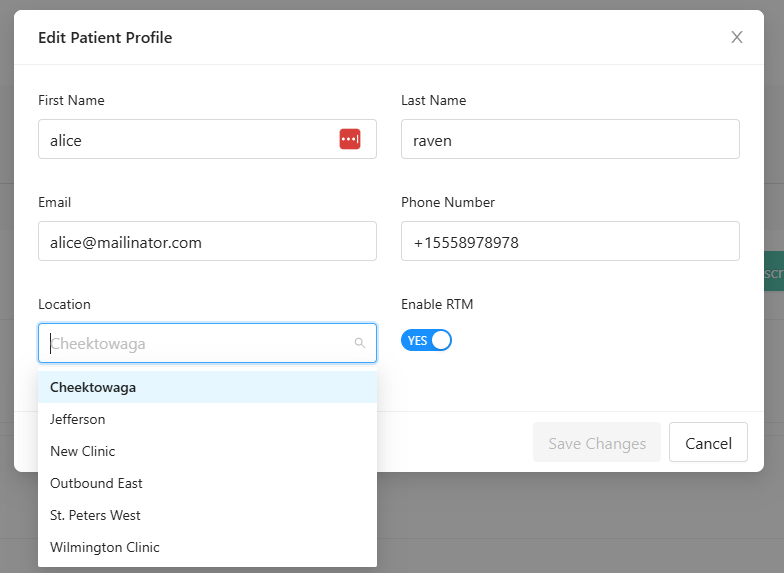Click the Location search combo box
Viewport: 784px width, 573px height.
(200, 343)
